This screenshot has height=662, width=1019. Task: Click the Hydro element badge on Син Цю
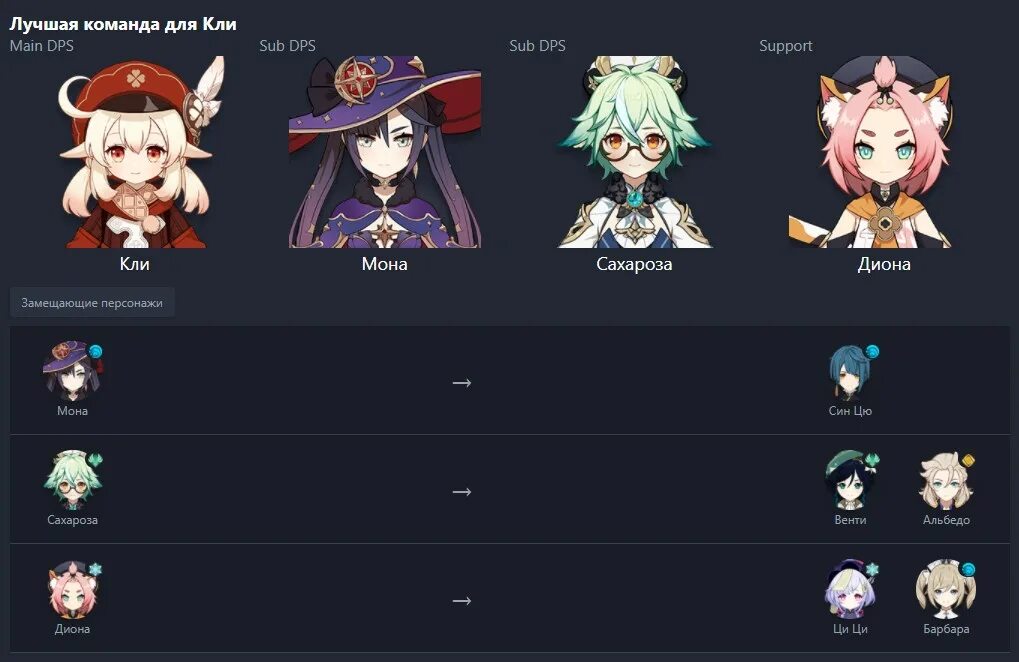[x=872, y=351]
